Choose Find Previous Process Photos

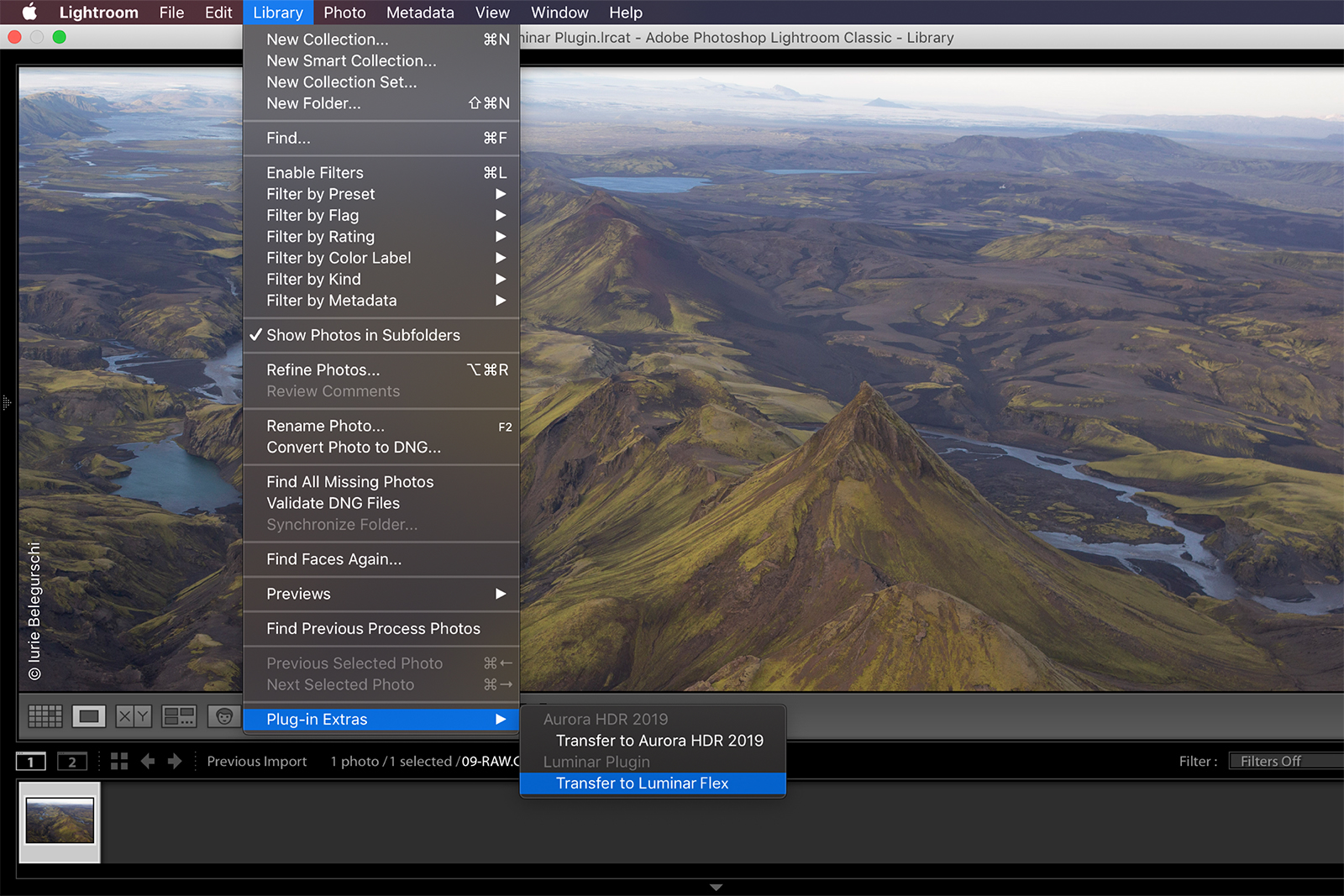click(x=381, y=628)
